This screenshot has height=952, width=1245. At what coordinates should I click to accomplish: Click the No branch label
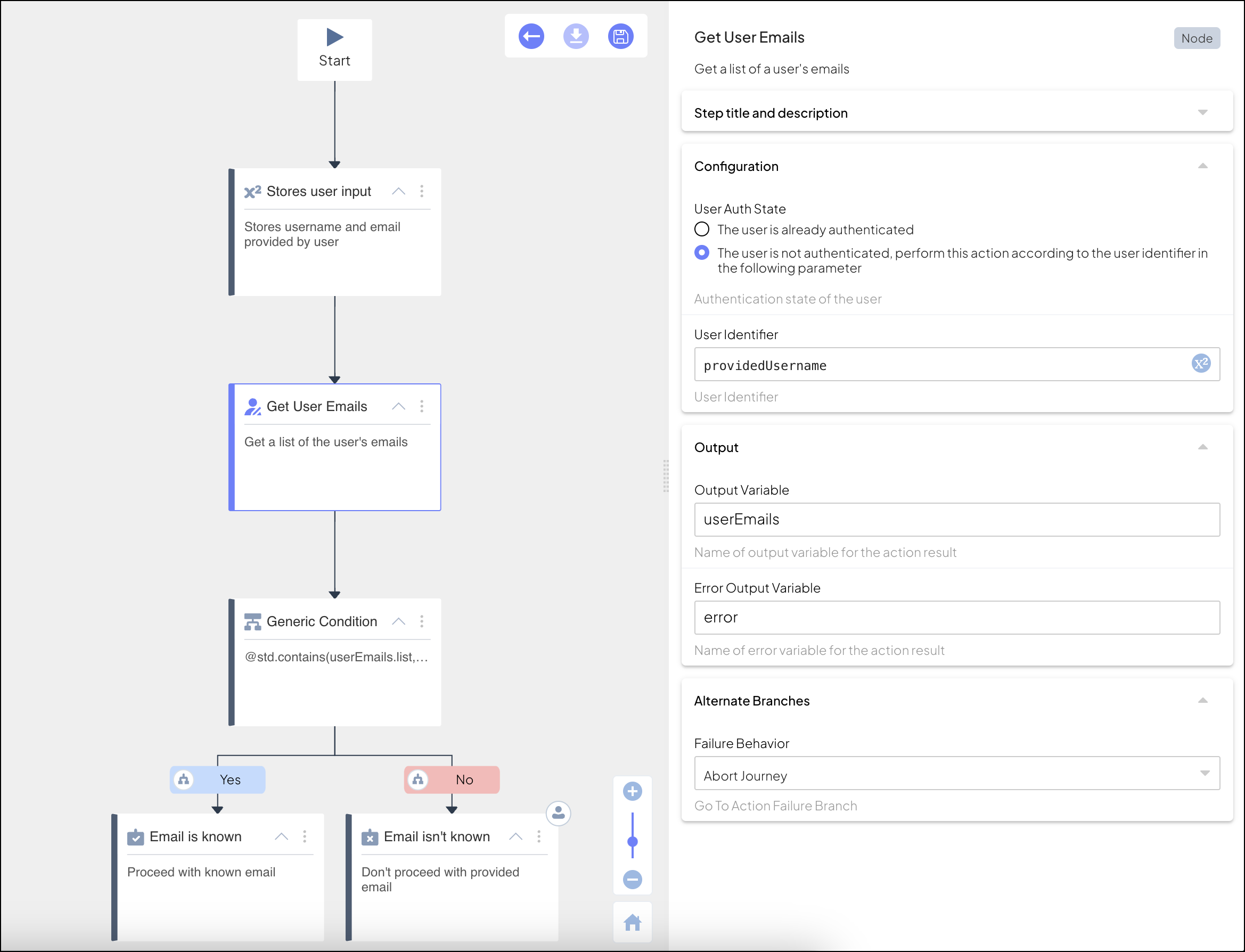pyautogui.click(x=464, y=779)
